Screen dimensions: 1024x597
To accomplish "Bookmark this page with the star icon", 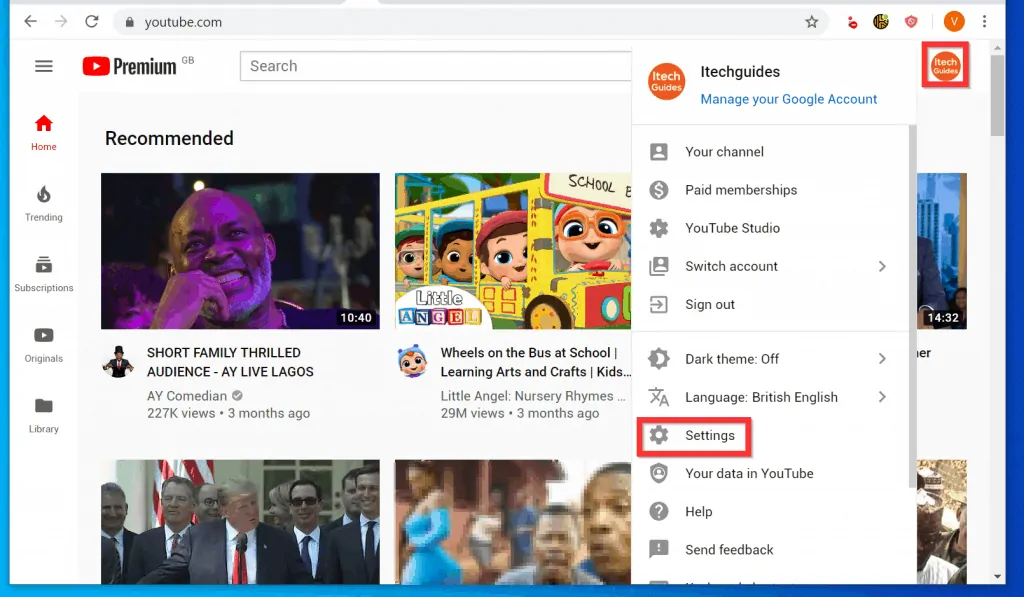I will coord(812,22).
